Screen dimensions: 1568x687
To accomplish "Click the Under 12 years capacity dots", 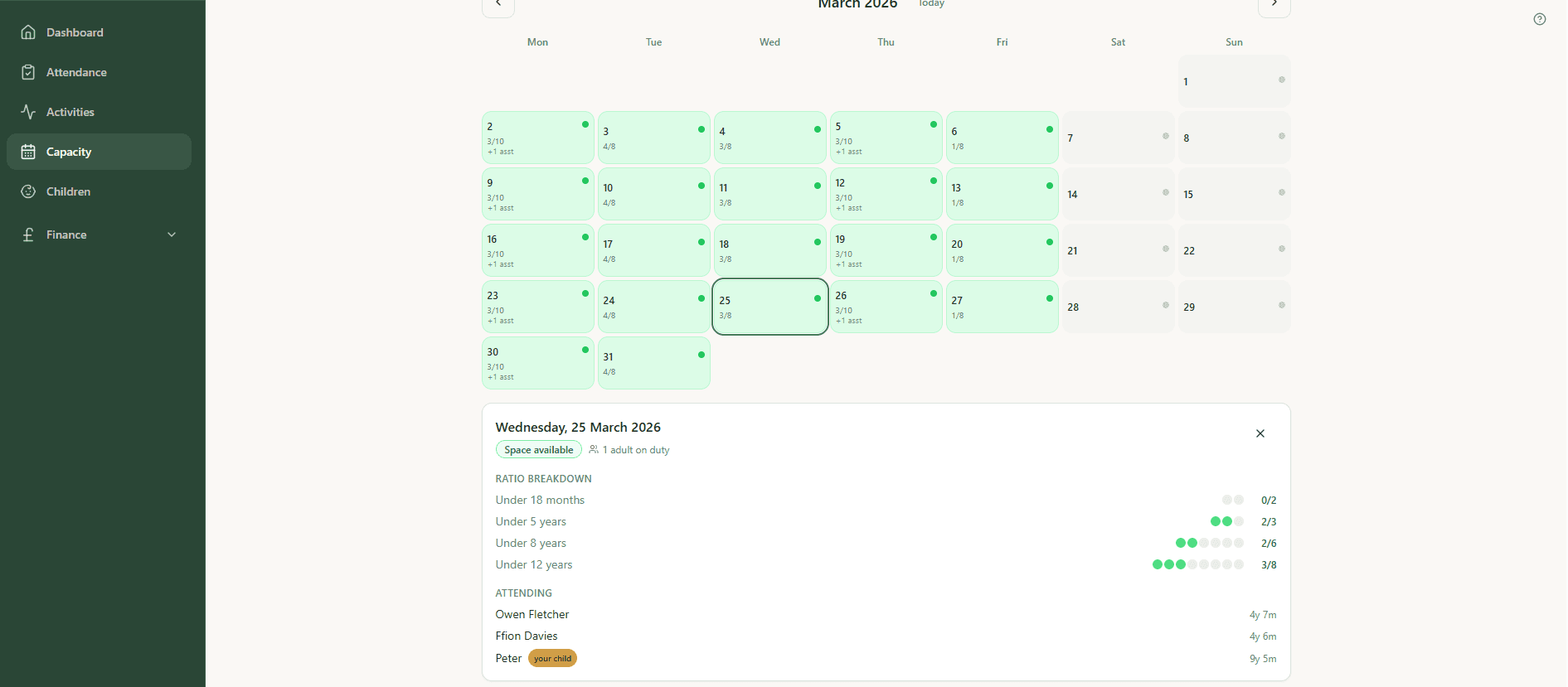I will point(1197,564).
